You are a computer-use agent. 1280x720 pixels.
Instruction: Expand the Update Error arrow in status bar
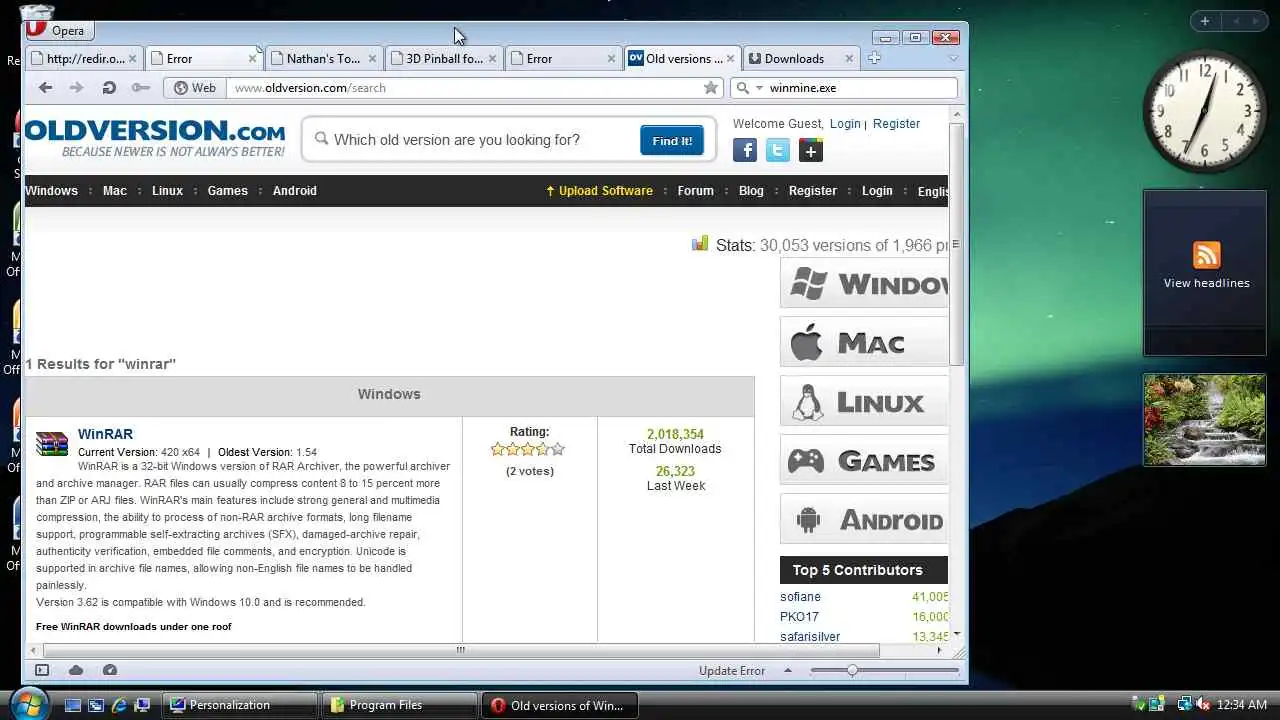coord(787,671)
